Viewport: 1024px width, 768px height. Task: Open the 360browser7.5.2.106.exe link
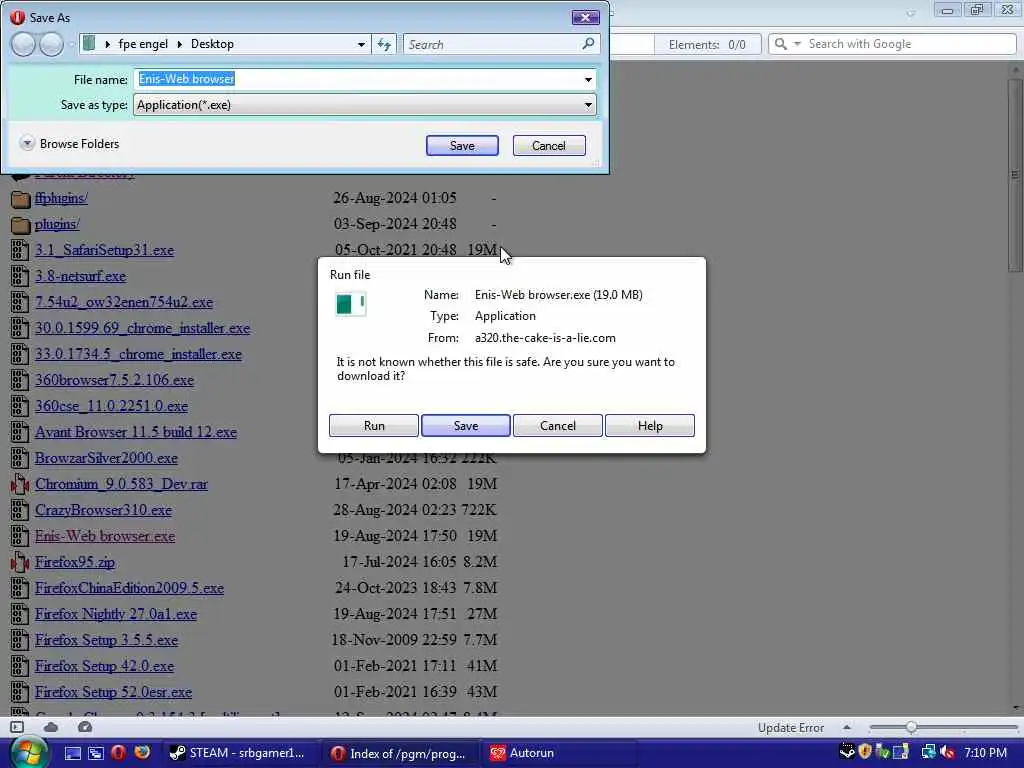point(114,380)
